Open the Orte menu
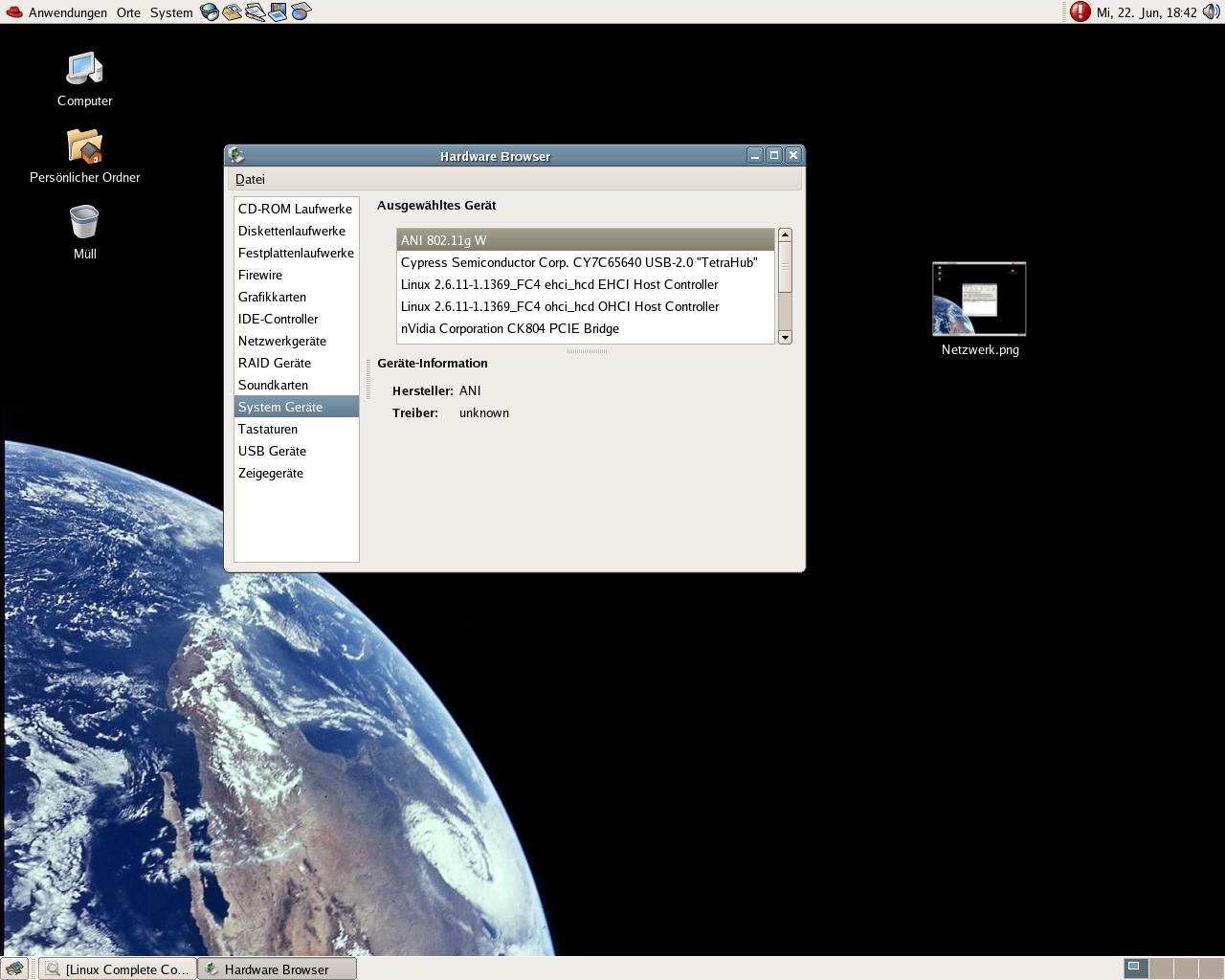 128,12
